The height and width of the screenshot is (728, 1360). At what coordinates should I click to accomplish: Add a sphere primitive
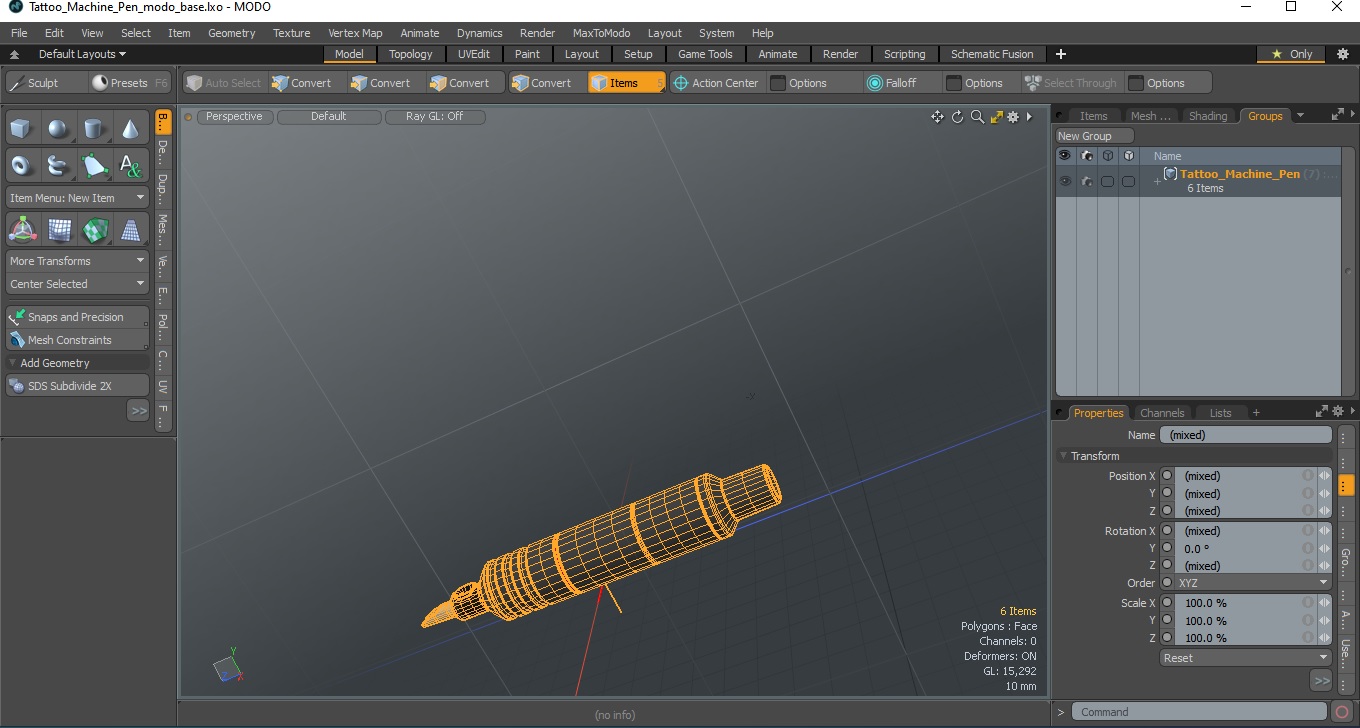pos(58,129)
